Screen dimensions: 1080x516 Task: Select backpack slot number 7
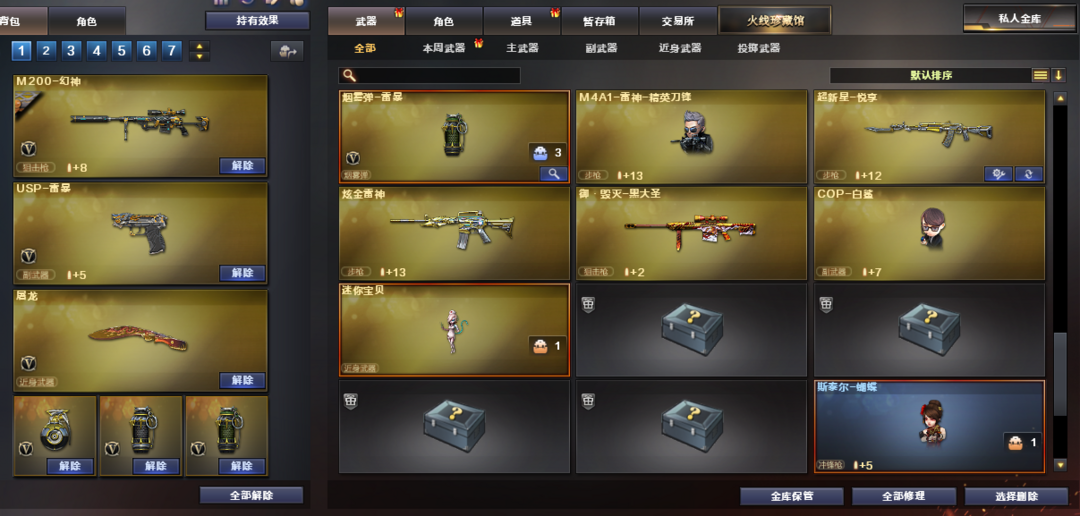(x=172, y=51)
